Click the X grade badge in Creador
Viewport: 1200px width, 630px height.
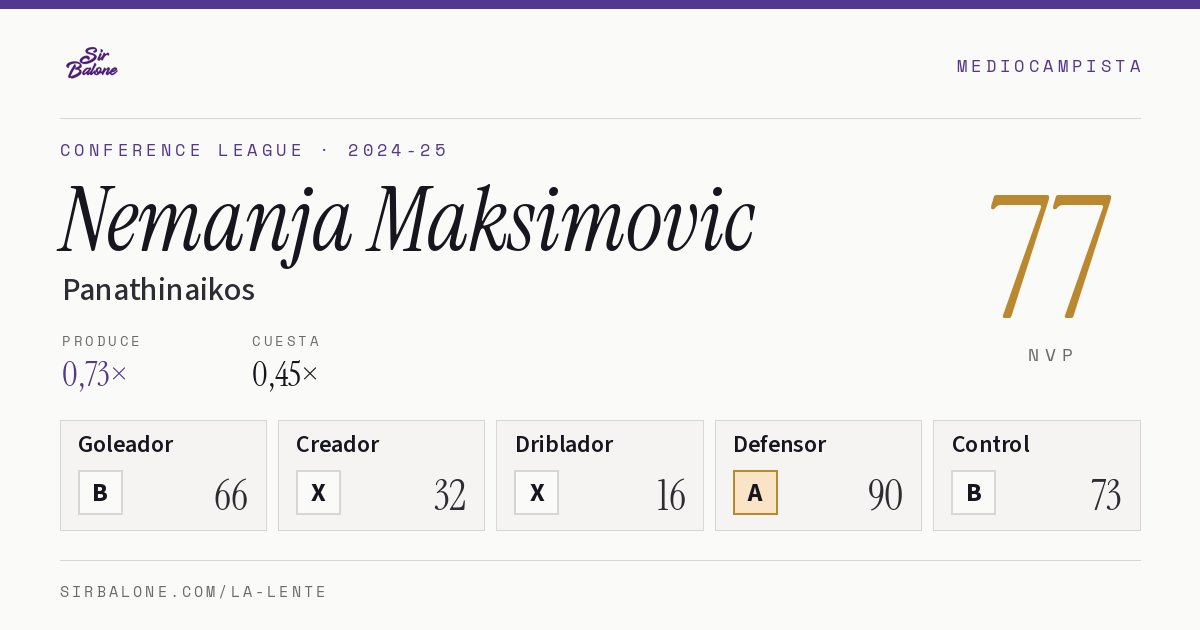(x=318, y=492)
